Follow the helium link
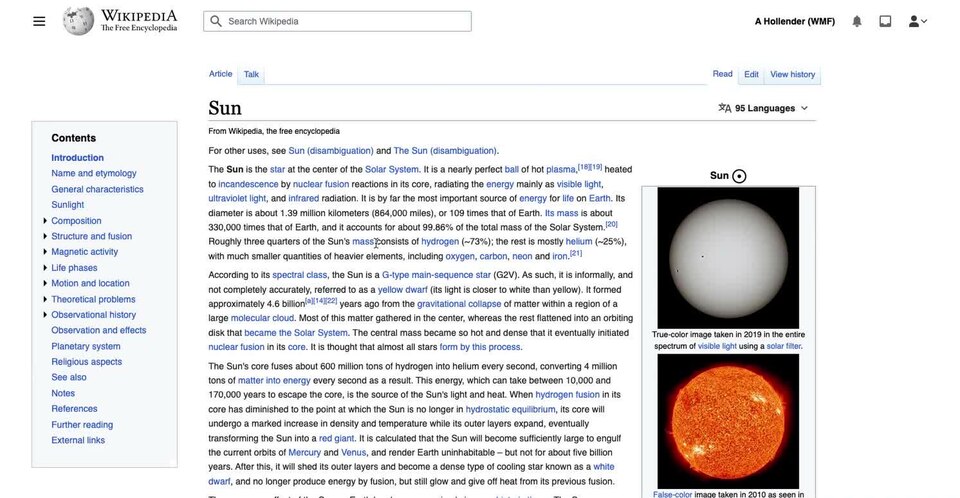Image resolution: width=960 pixels, height=498 pixels. coord(579,241)
